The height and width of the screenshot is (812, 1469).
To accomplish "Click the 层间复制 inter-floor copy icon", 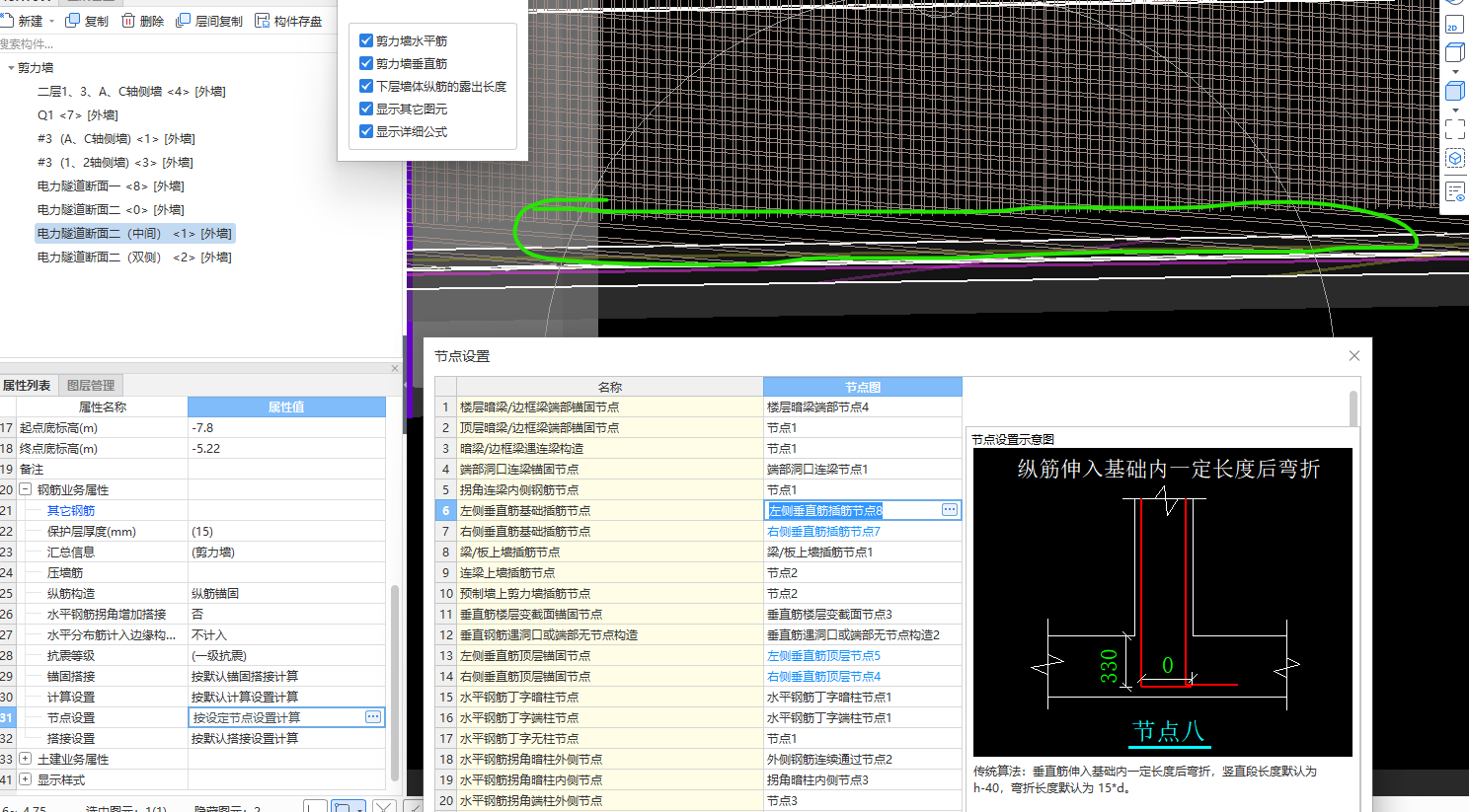I will (184, 21).
